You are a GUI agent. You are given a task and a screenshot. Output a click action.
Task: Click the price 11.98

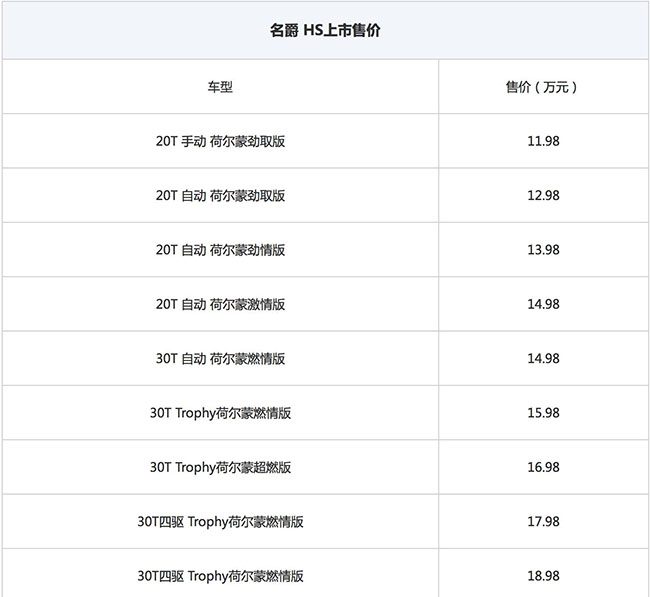(543, 141)
